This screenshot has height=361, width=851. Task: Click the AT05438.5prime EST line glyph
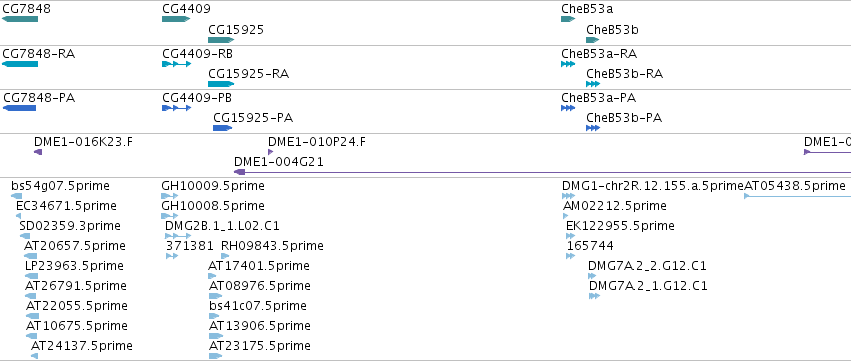click(x=797, y=195)
